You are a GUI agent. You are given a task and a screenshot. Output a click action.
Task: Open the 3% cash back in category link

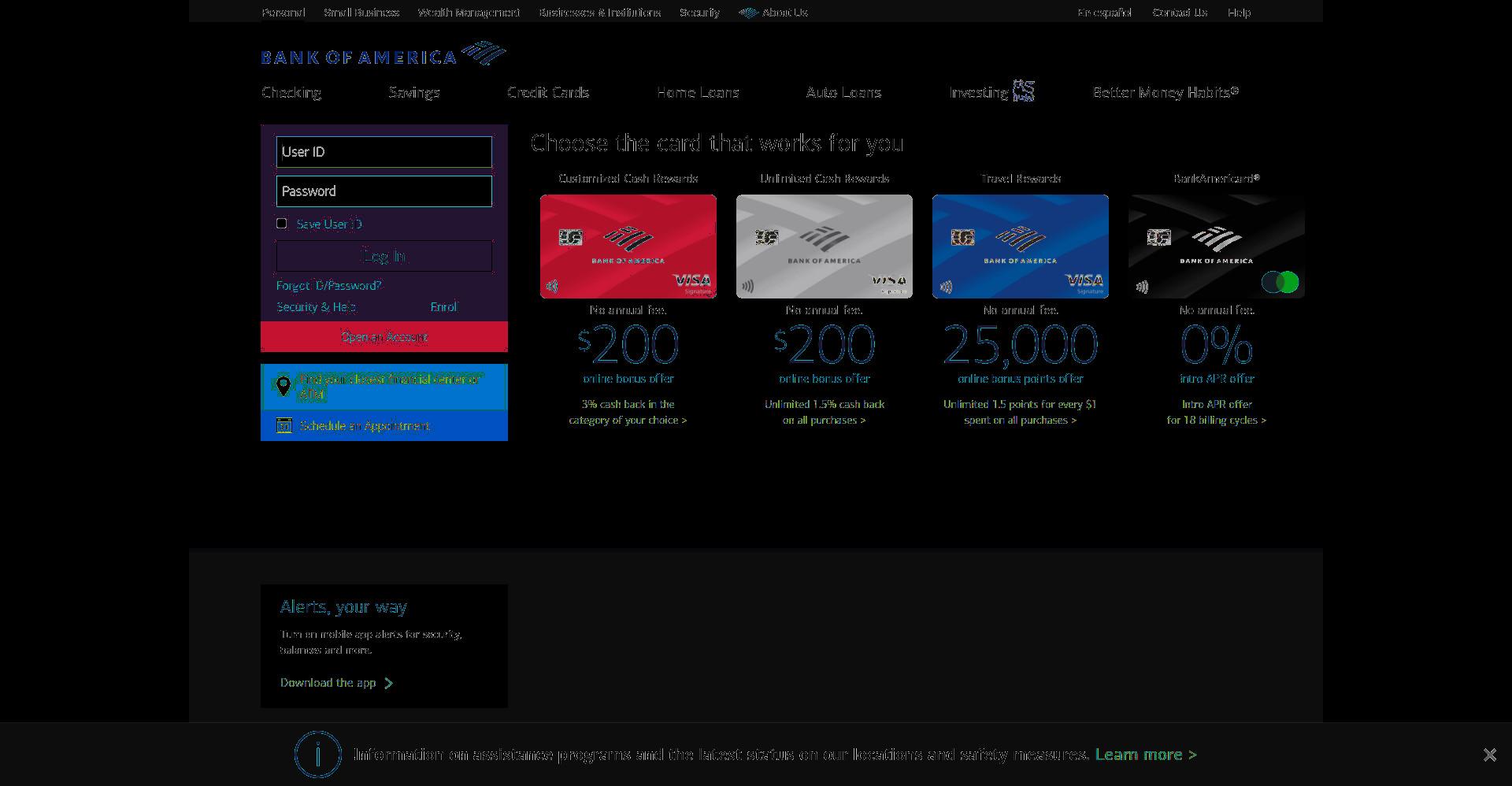[x=628, y=412]
